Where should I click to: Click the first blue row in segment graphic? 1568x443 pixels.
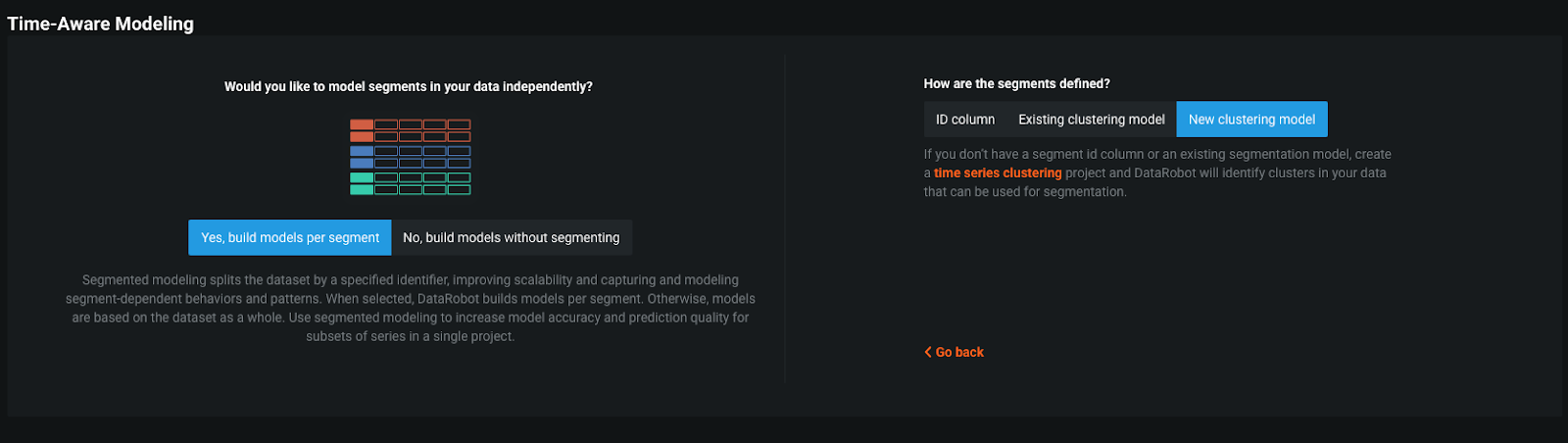411,151
